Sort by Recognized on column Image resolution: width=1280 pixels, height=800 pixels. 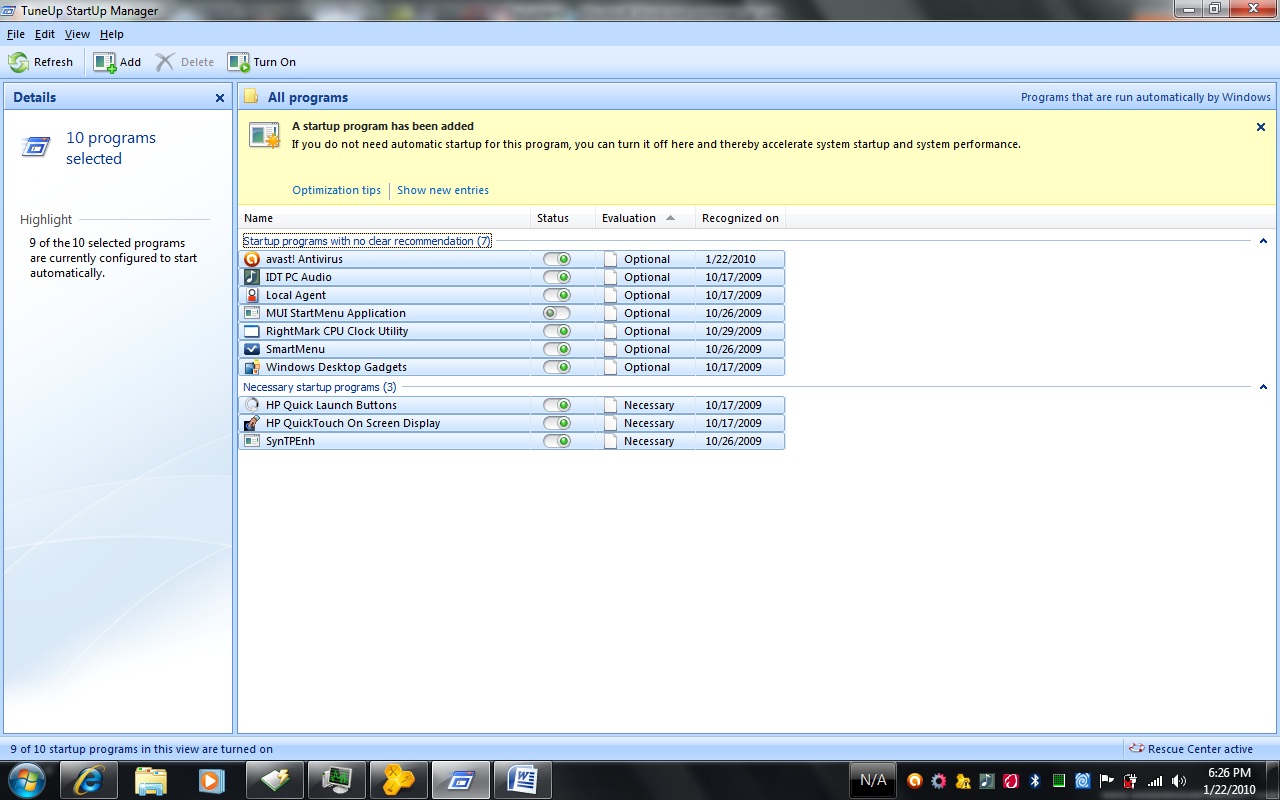tap(740, 218)
